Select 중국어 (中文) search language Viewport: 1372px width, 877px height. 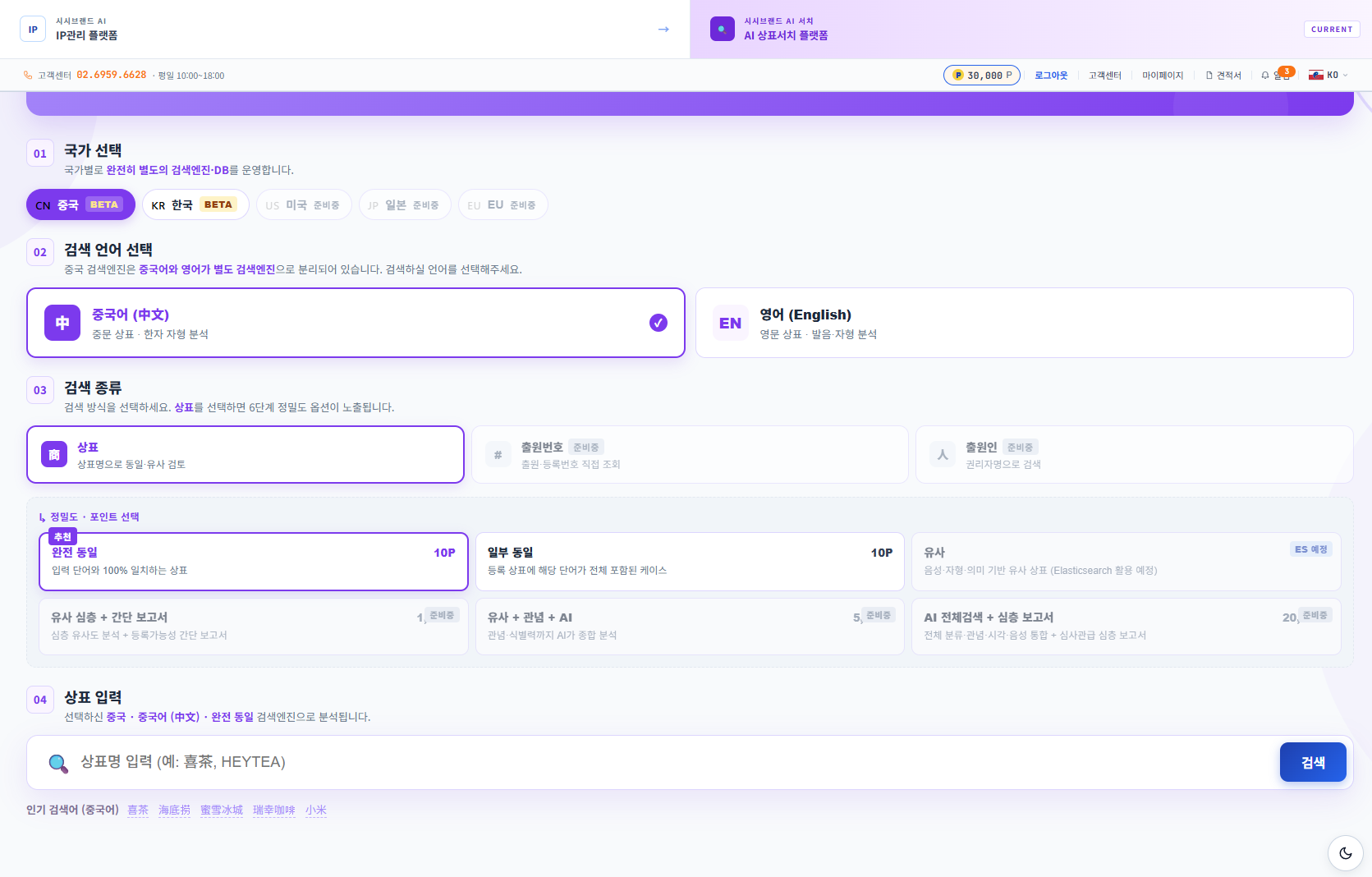click(x=356, y=323)
